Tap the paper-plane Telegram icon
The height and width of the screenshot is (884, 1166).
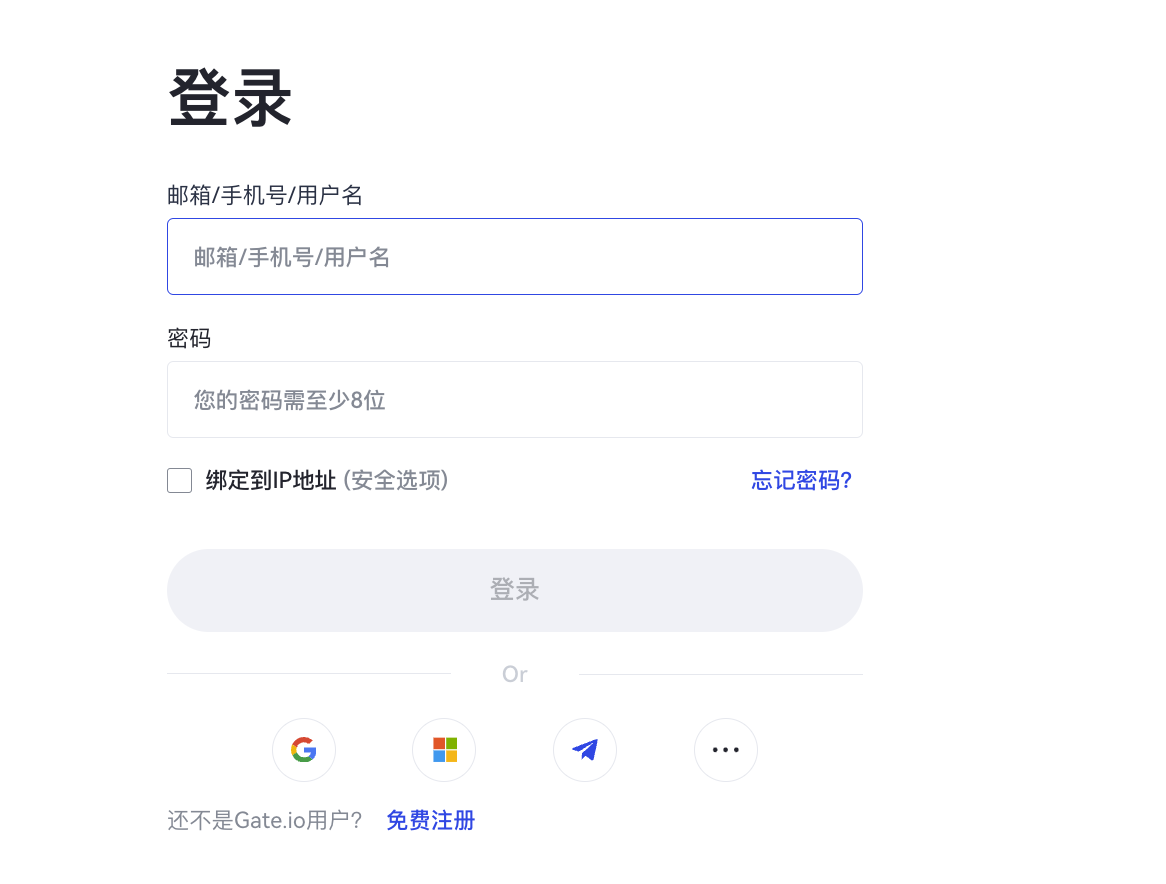click(585, 750)
